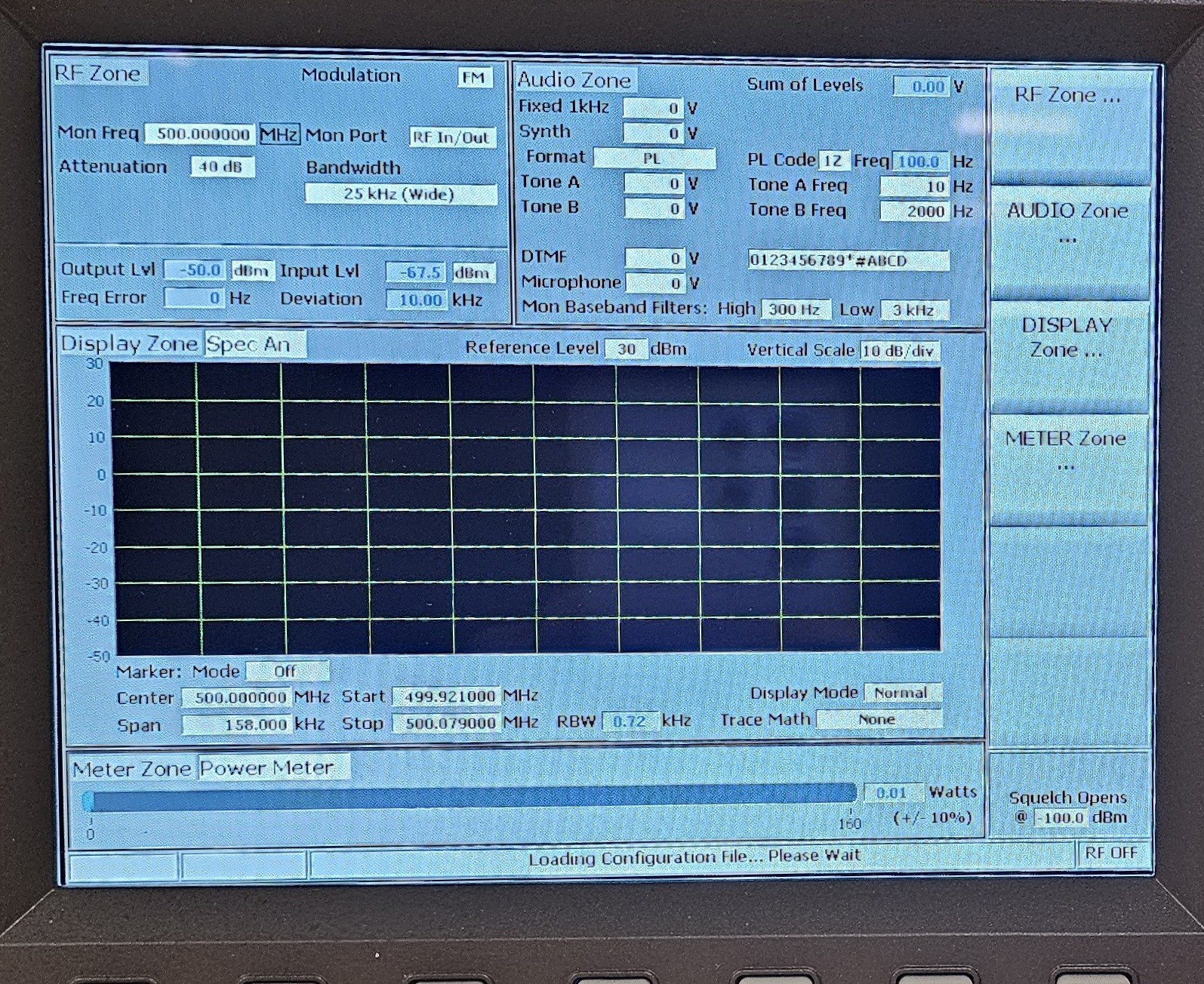Click the Input Lvl -67.5 reading
The width and height of the screenshot is (1204, 984).
pyautogui.click(x=417, y=272)
